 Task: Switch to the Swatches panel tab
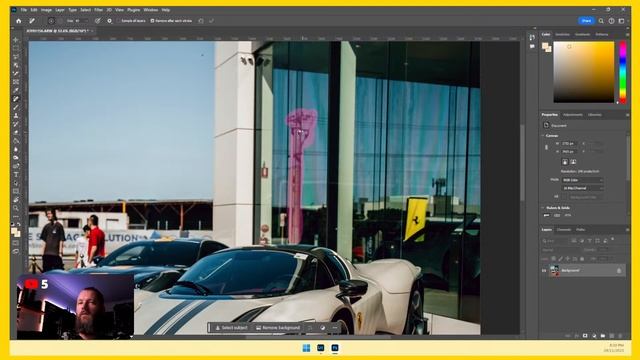click(562, 35)
